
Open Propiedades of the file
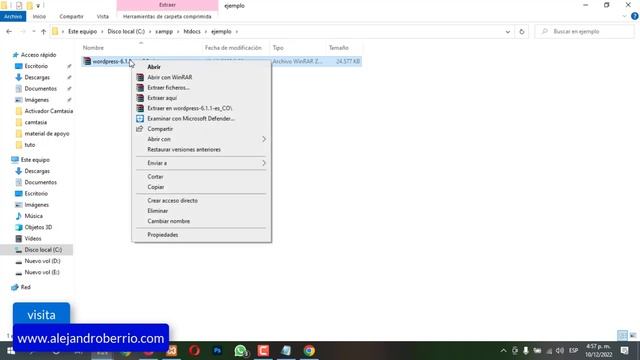pyautogui.click(x=162, y=235)
